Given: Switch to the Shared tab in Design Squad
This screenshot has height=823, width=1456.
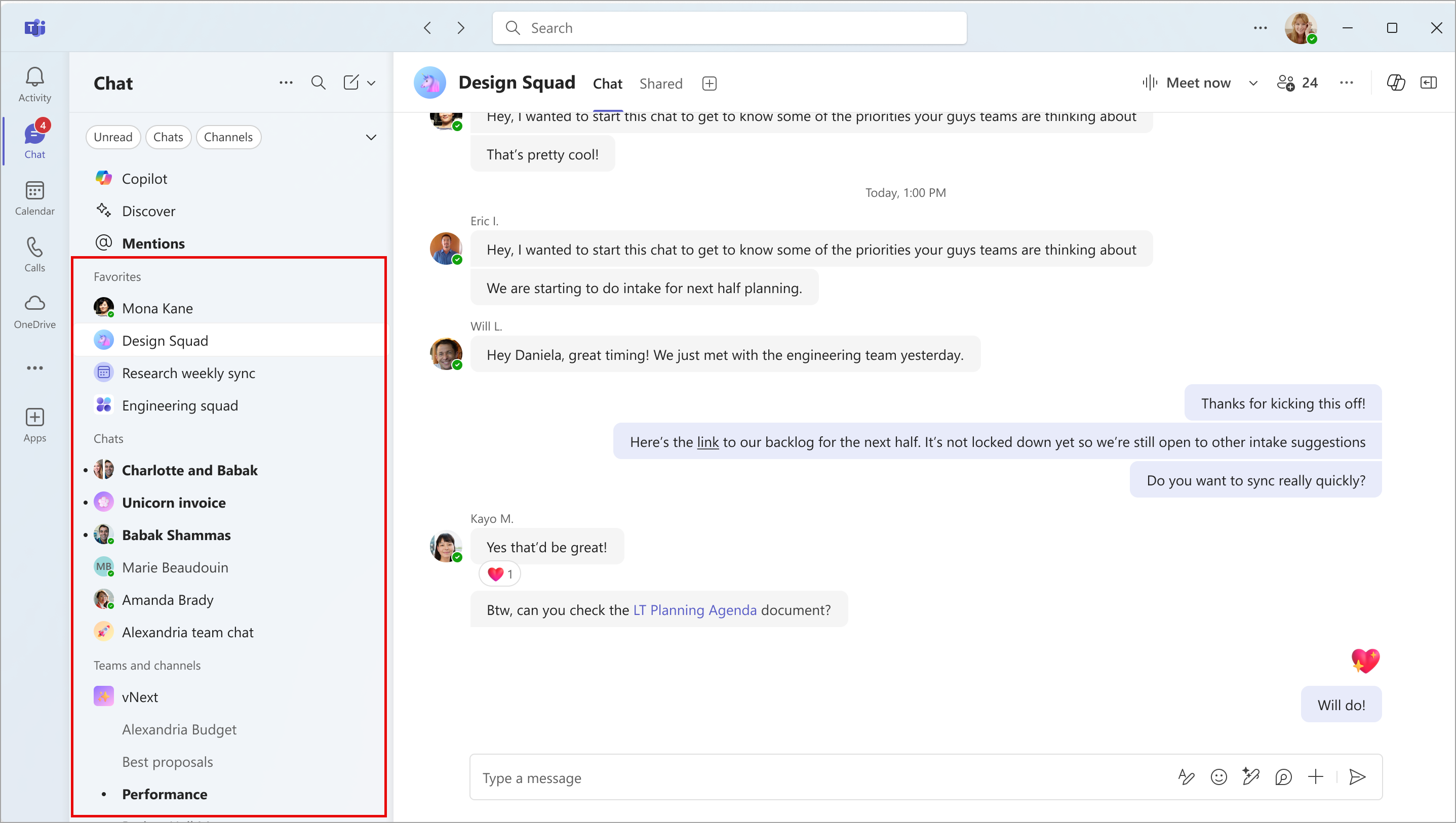Looking at the screenshot, I should tap(660, 83).
